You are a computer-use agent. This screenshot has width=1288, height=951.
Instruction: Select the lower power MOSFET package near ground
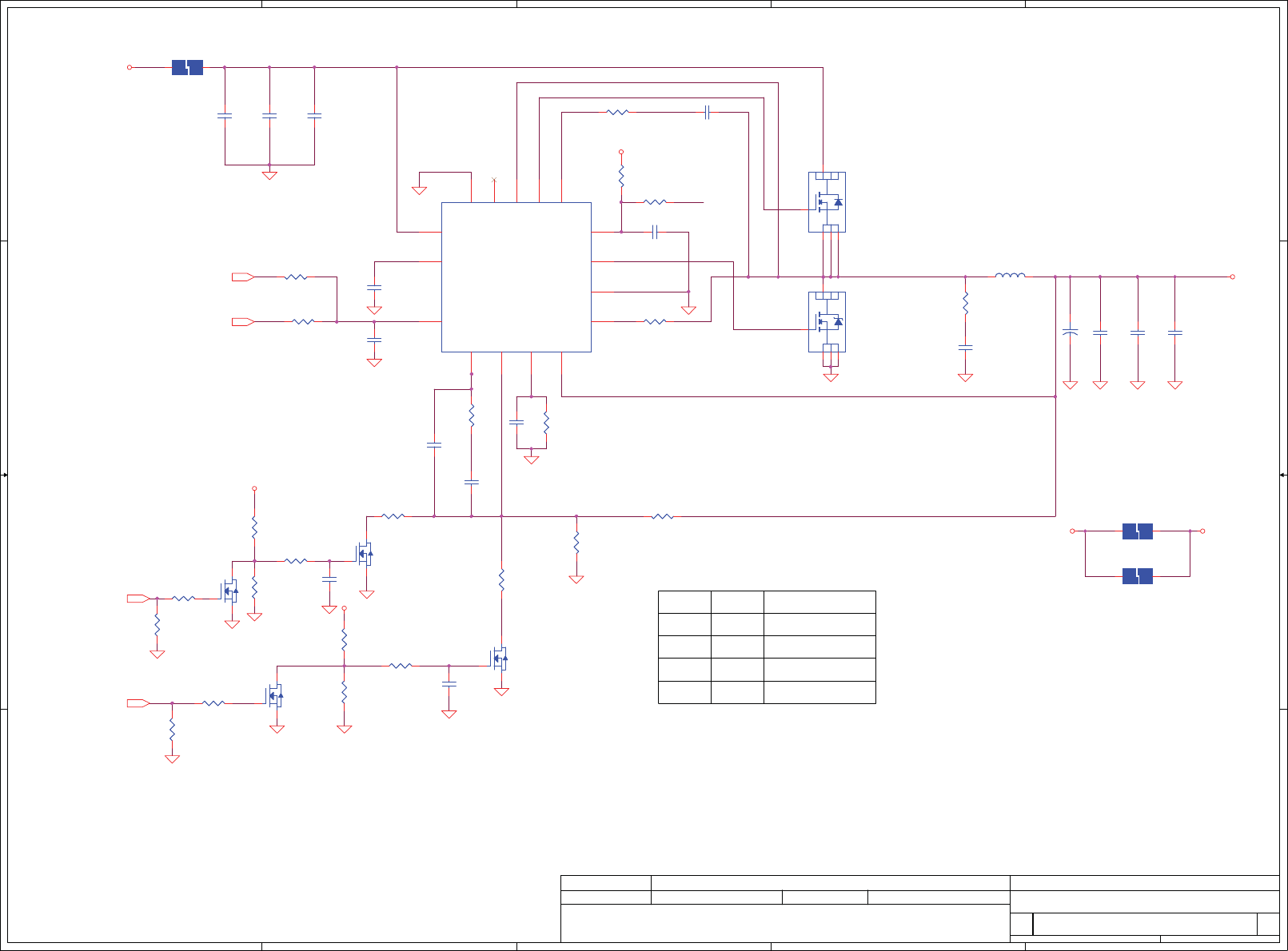click(827, 322)
